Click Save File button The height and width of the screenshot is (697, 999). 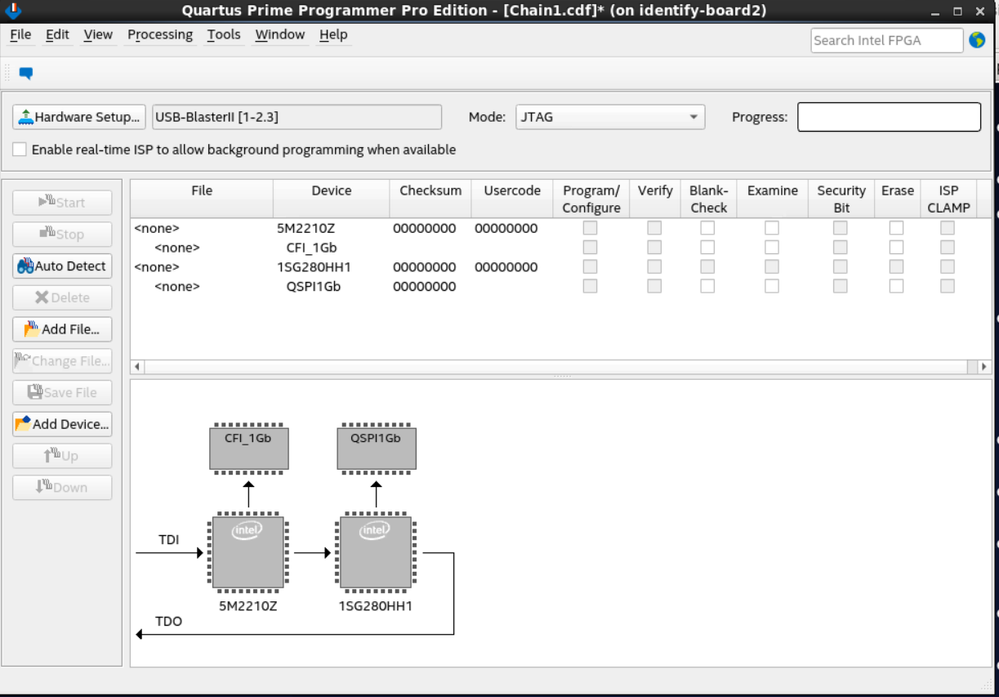click(62, 392)
